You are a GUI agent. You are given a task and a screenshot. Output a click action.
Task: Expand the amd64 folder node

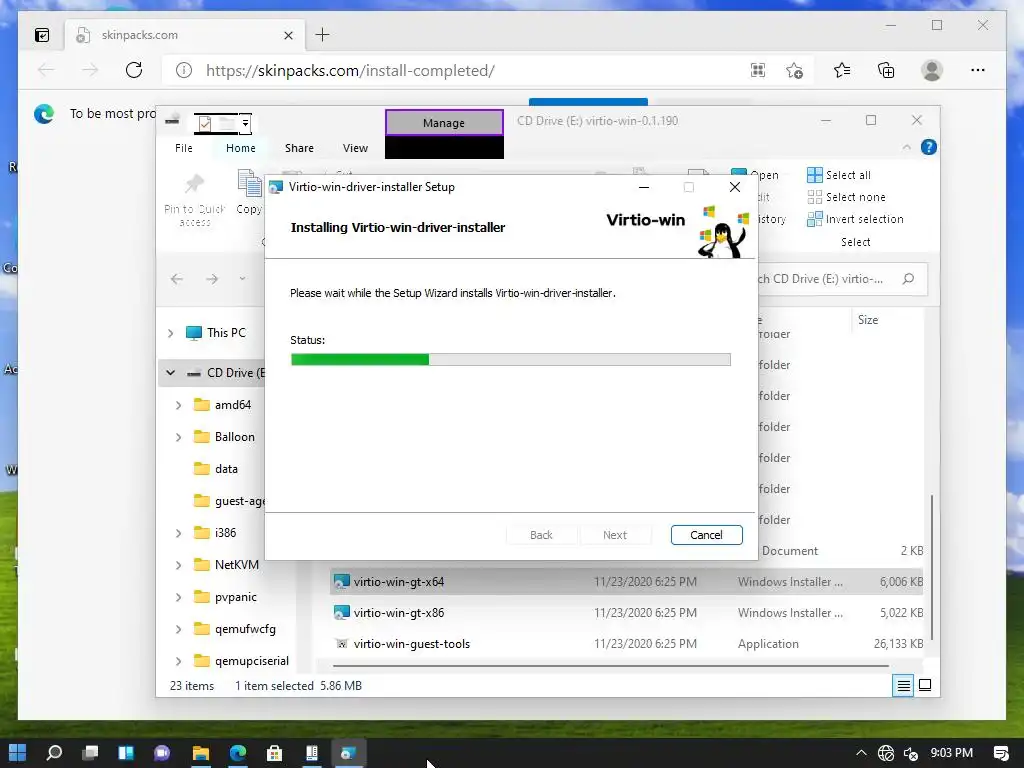178,405
